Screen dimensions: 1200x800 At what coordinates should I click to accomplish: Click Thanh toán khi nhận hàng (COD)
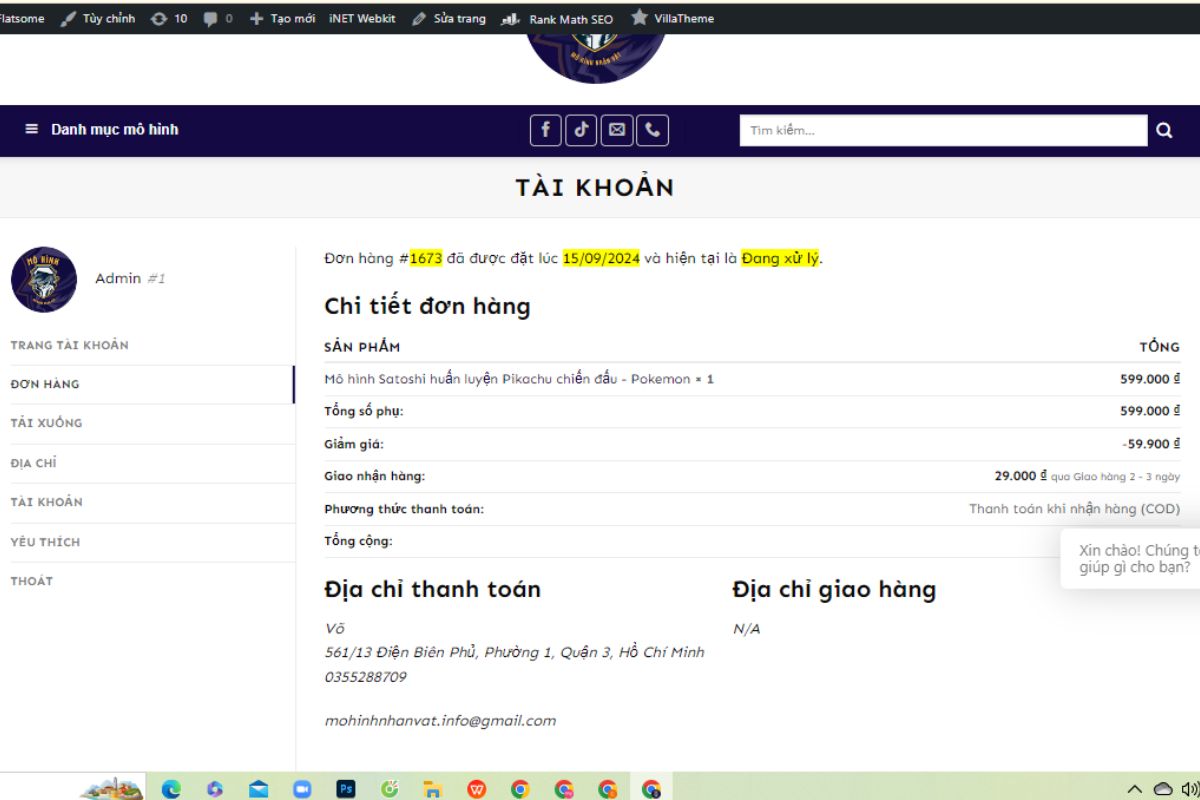(1075, 509)
